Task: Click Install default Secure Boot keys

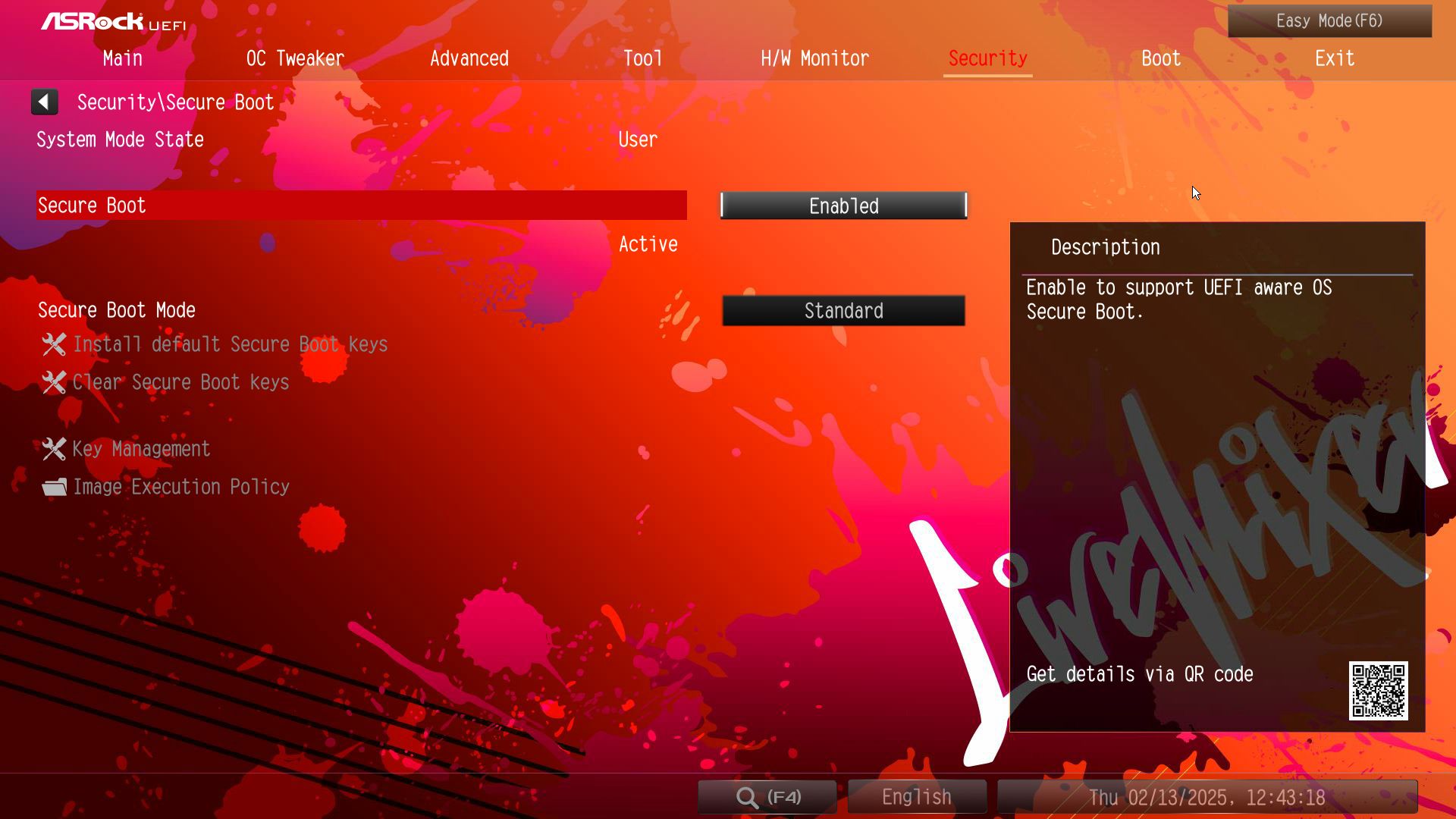Action: coord(231,344)
